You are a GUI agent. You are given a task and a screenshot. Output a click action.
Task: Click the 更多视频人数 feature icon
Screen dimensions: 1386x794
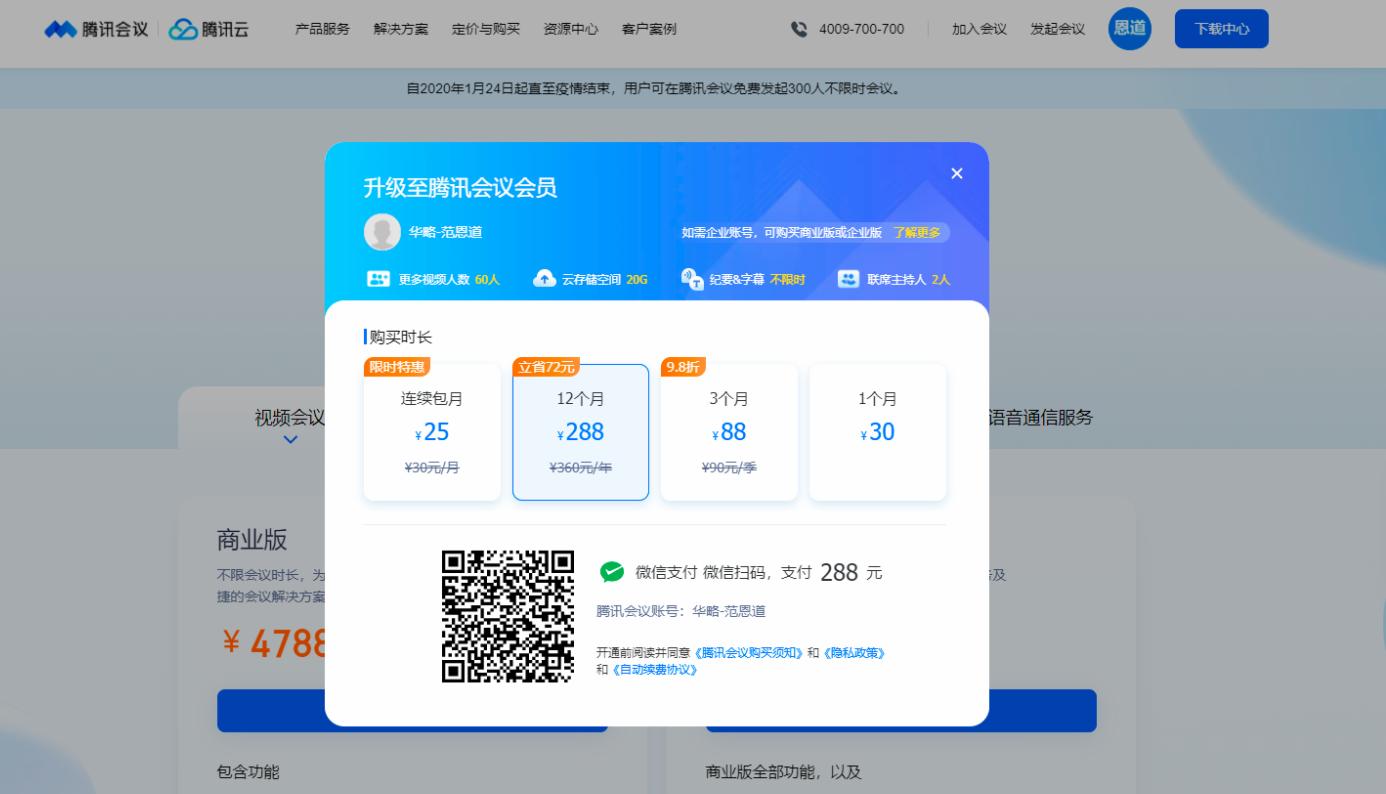coord(378,279)
